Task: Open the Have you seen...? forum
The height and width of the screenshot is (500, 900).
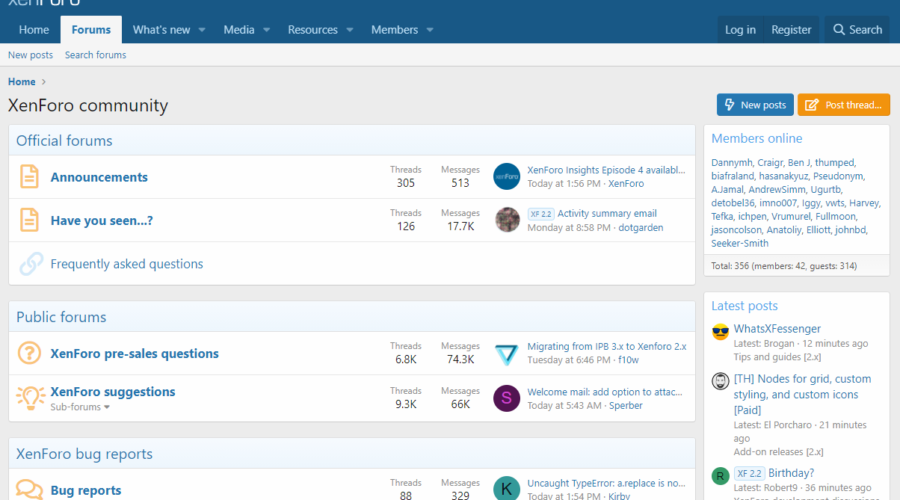Action: pos(102,220)
